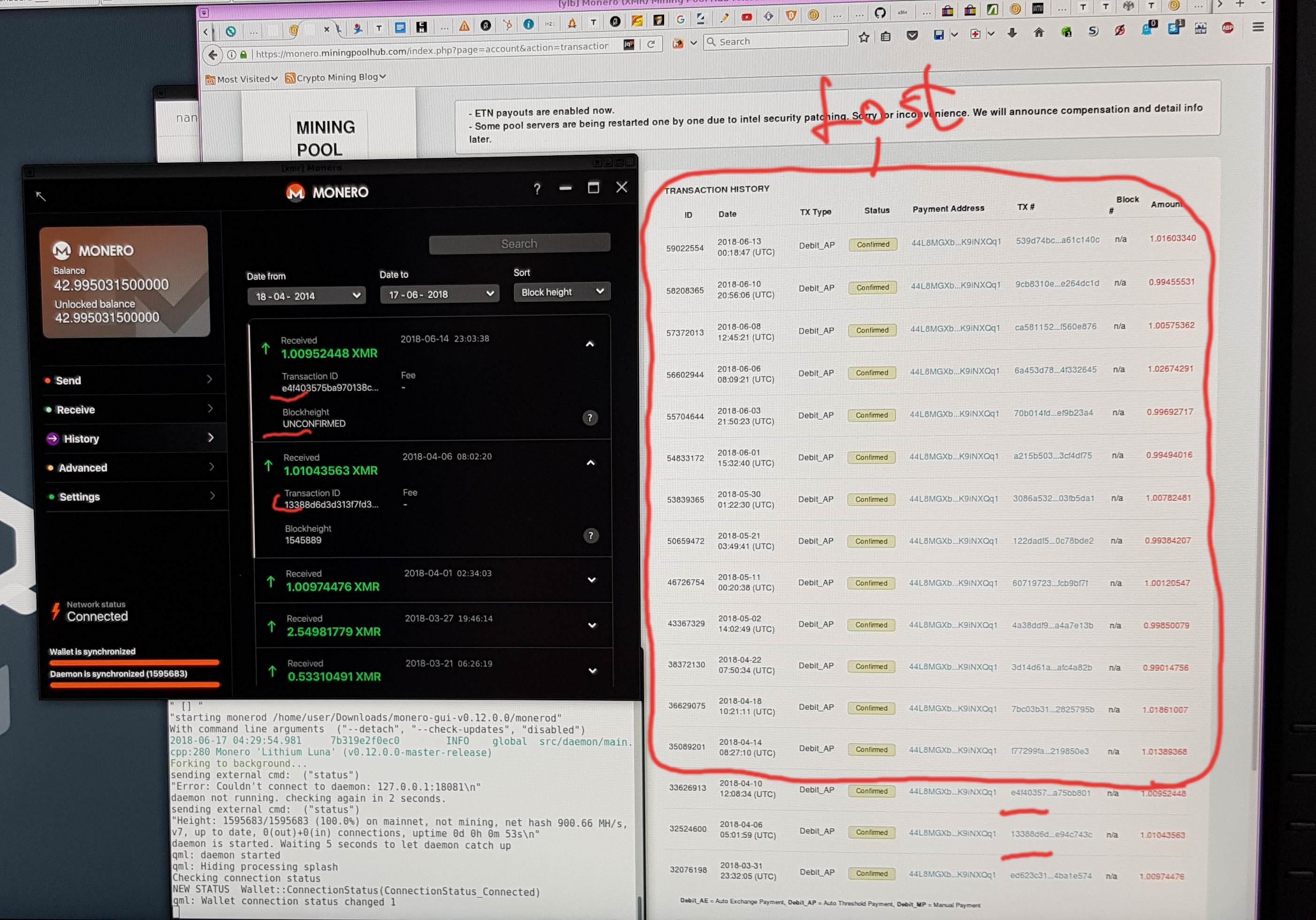Open payment address link for ID 59022554
Image resolution: width=1316 pixels, height=920 pixels.
click(x=956, y=242)
